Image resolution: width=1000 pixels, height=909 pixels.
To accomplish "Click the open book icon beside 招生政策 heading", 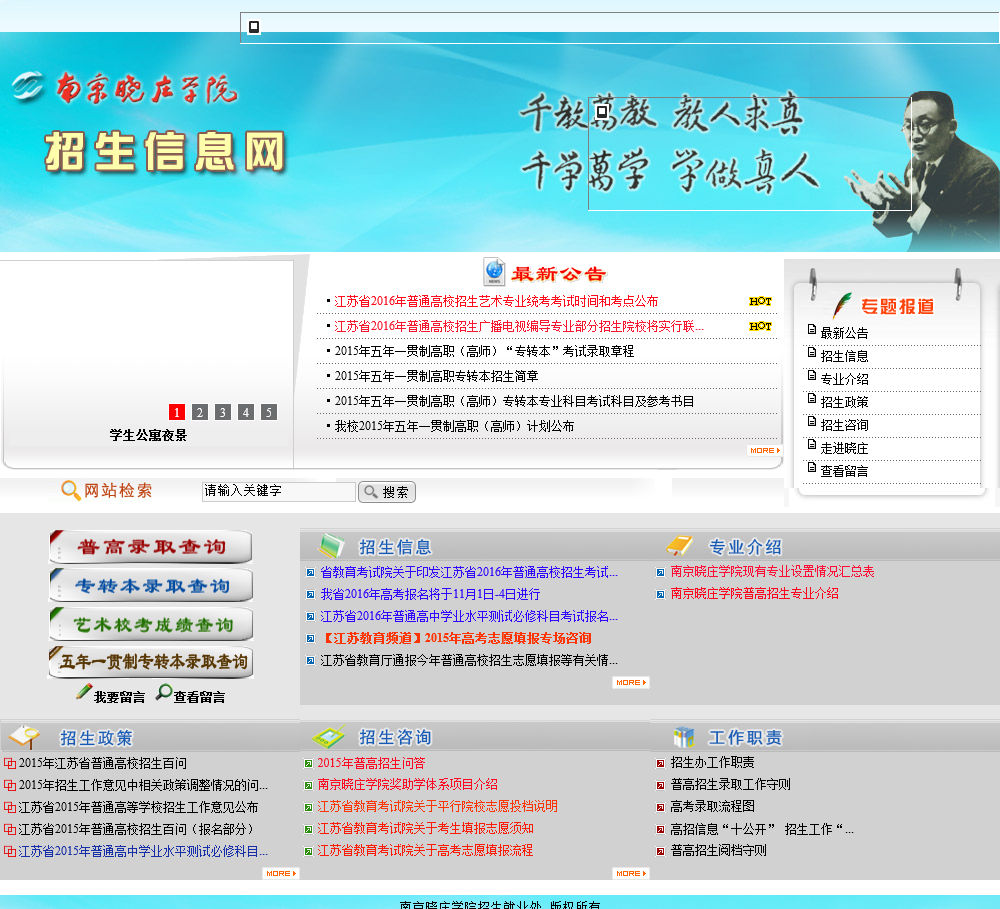I will coord(26,737).
